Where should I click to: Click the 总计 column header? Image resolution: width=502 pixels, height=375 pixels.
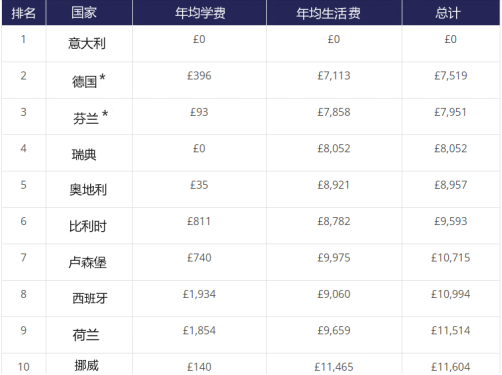click(x=448, y=13)
